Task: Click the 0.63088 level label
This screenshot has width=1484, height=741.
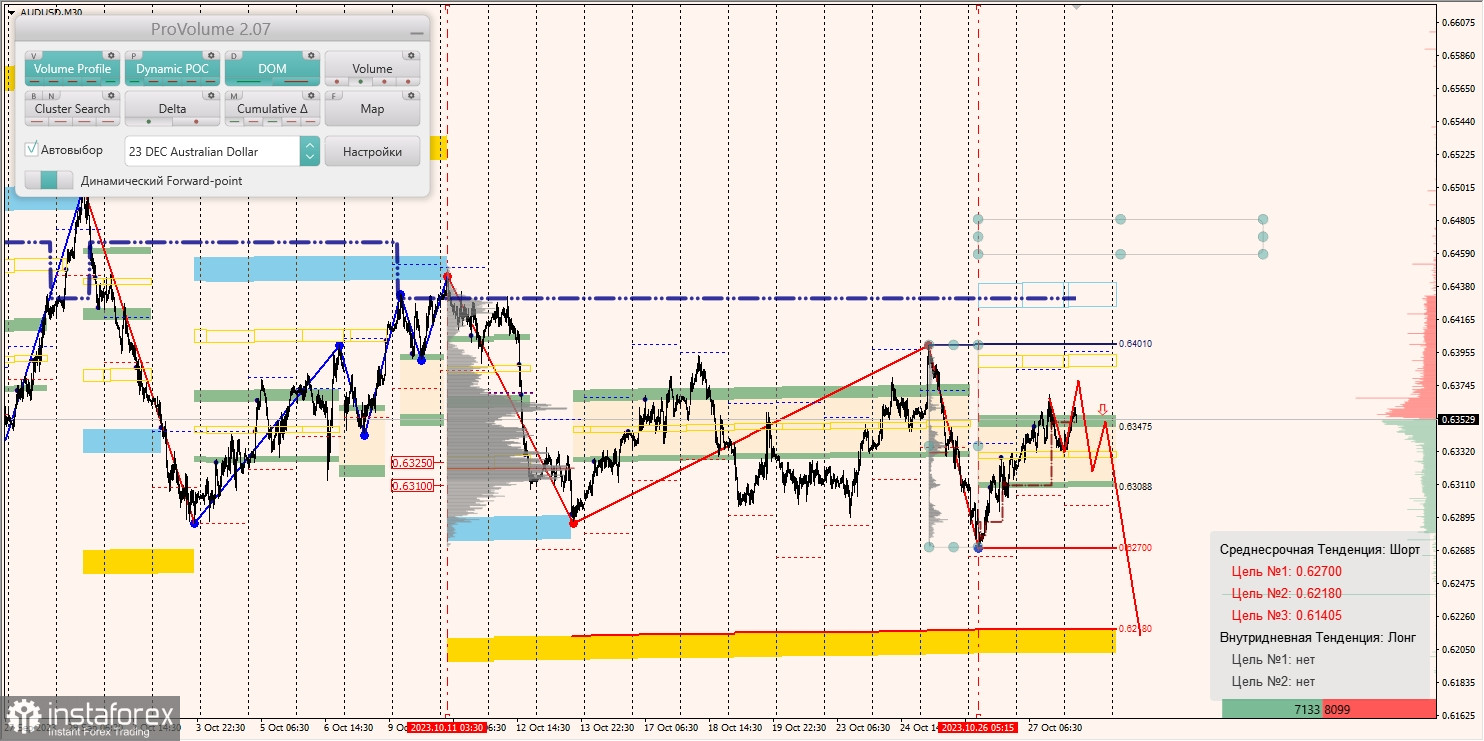Action: click(1135, 486)
